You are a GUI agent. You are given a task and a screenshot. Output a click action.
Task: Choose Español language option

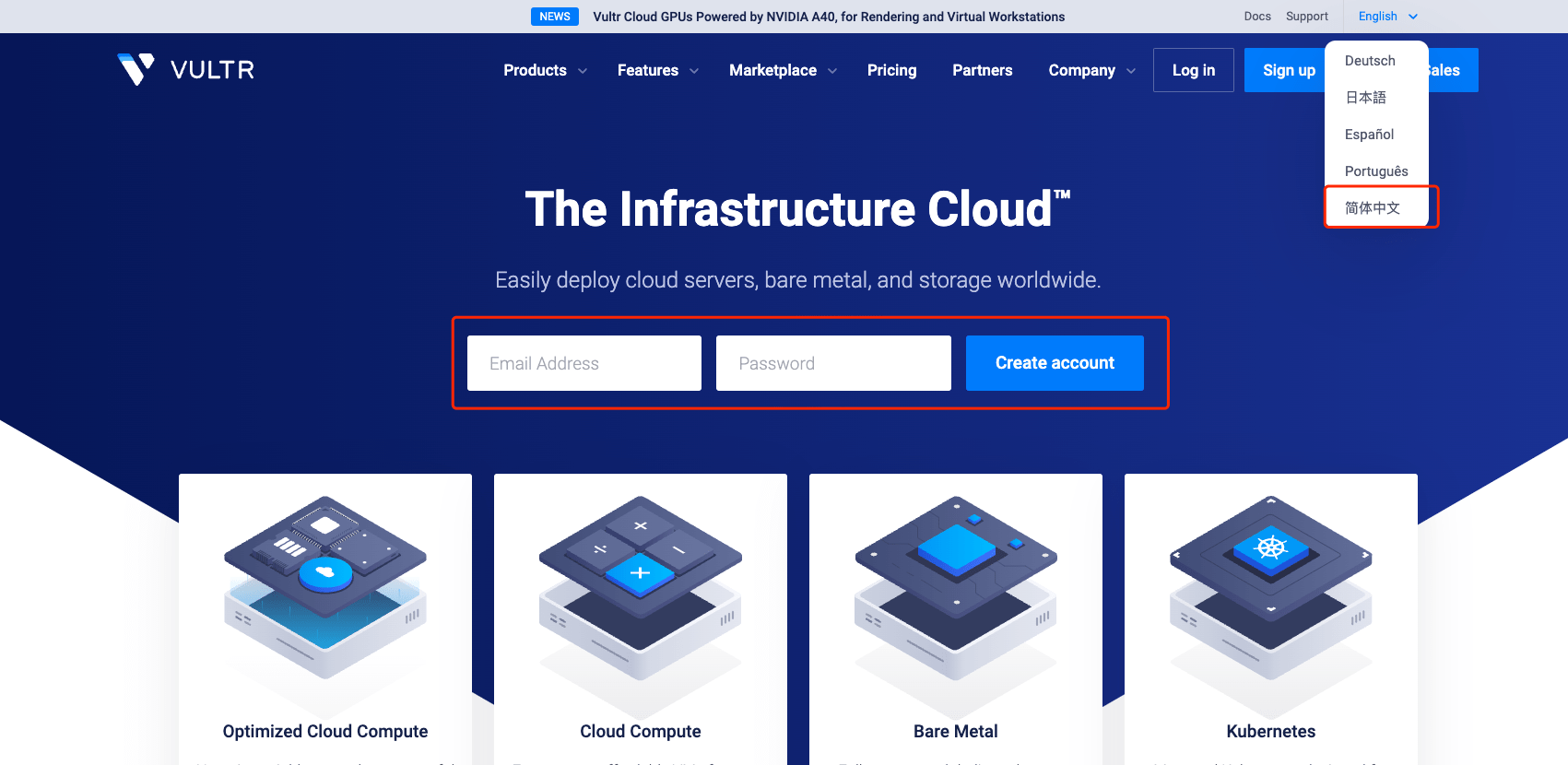click(1370, 135)
